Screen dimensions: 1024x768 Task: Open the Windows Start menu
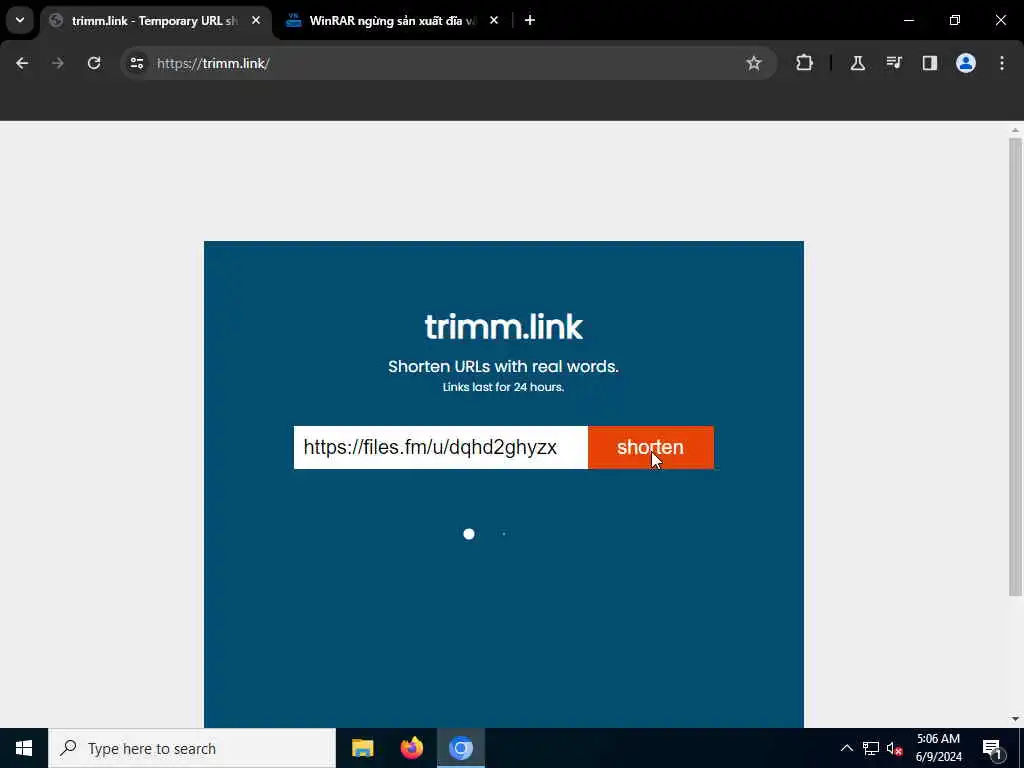[x=24, y=748]
